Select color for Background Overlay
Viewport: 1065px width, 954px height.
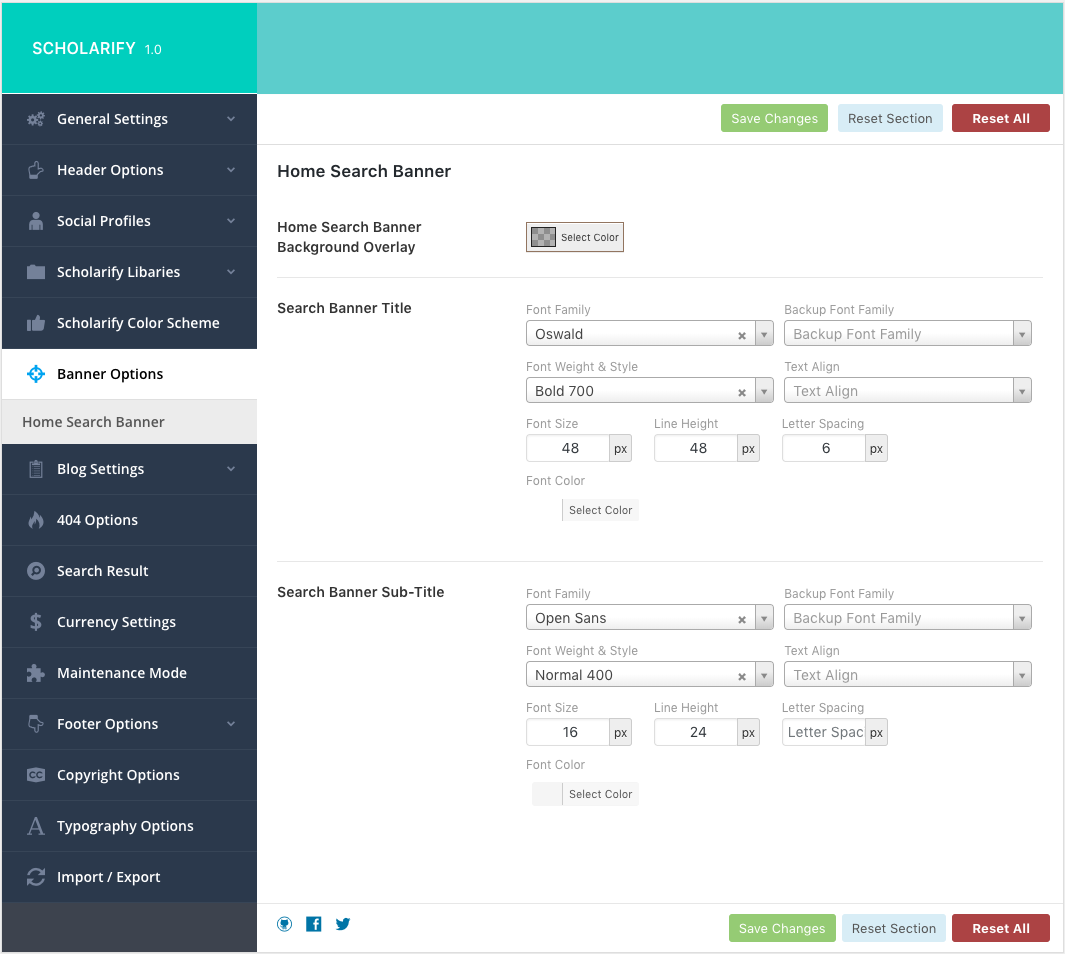(x=575, y=237)
